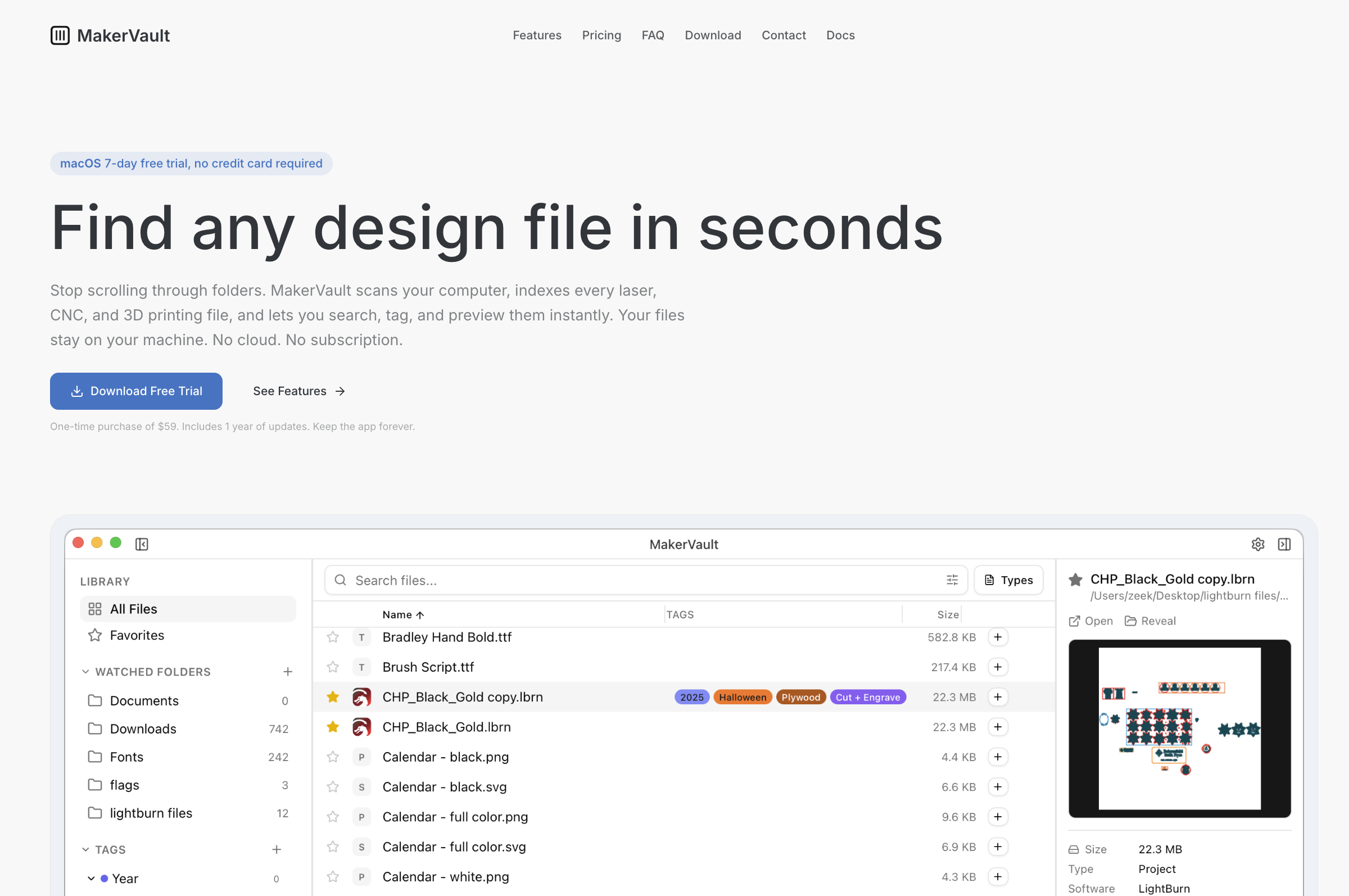1349x896 pixels.
Task: Open the Downloads watched folder
Action: pos(188,728)
